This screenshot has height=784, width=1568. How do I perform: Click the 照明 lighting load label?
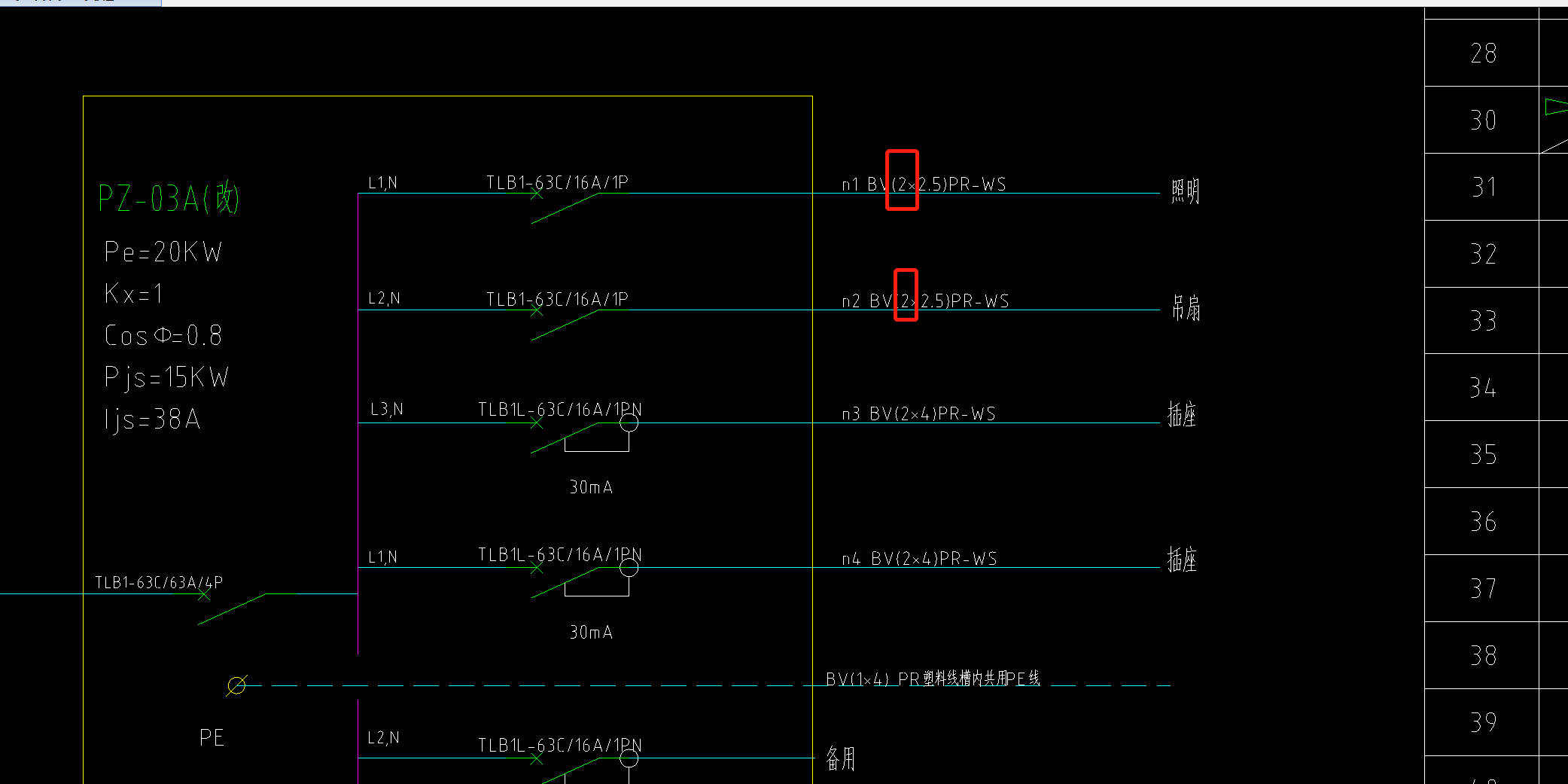pos(1185,191)
